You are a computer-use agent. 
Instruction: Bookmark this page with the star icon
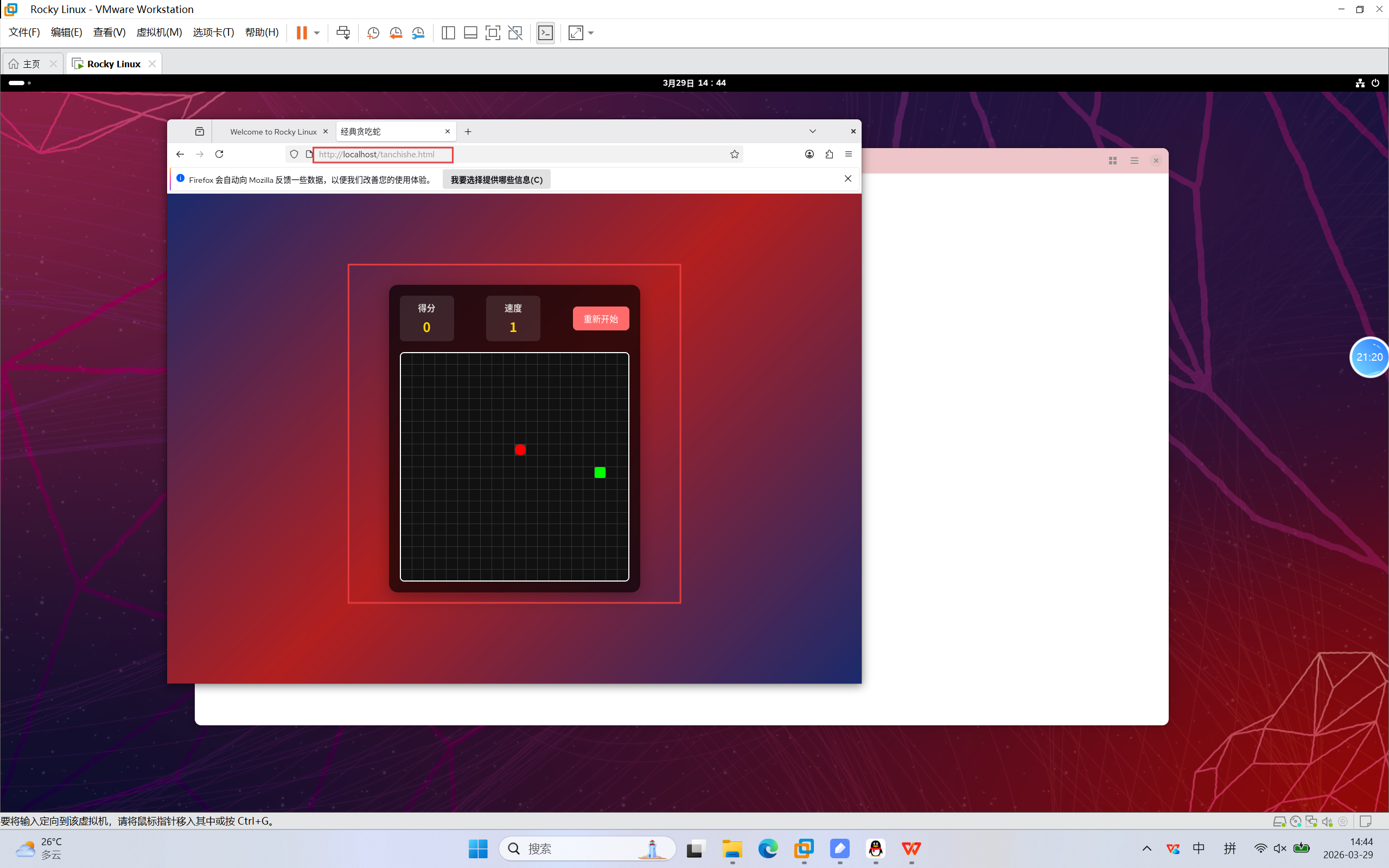tap(734, 154)
